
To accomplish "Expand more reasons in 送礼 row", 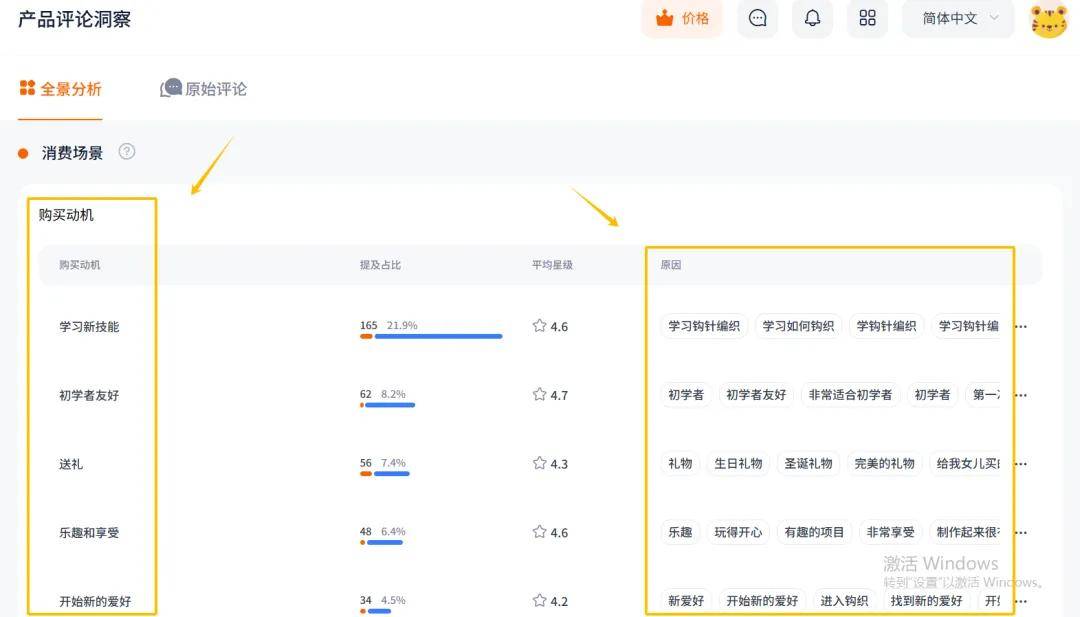I will point(1021,464).
